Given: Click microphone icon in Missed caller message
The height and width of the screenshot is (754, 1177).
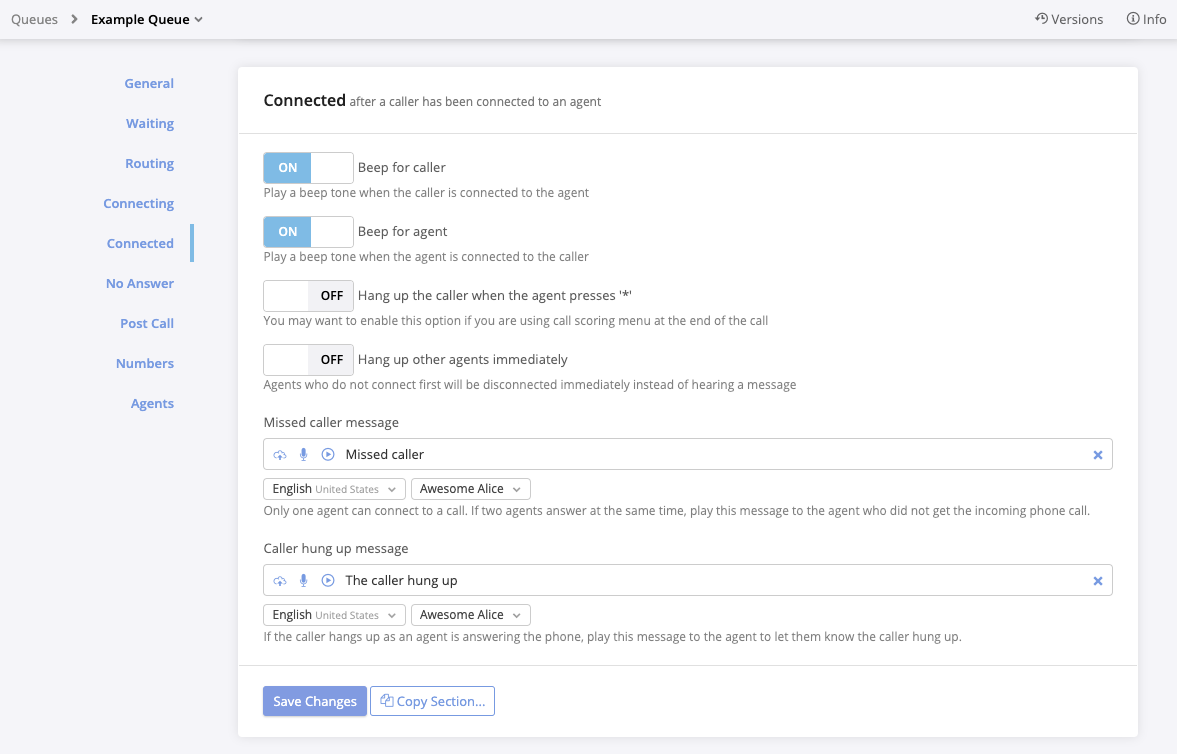Looking at the screenshot, I should click(x=304, y=455).
